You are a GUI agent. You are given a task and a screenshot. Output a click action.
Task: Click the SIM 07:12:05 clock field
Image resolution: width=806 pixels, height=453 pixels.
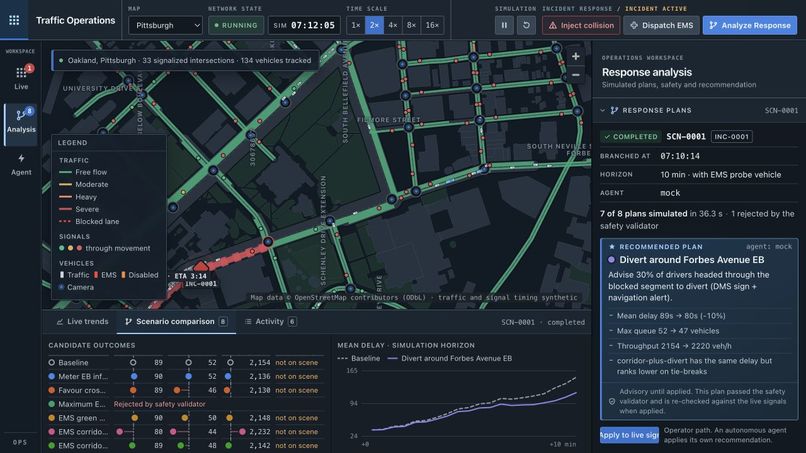tap(304, 25)
